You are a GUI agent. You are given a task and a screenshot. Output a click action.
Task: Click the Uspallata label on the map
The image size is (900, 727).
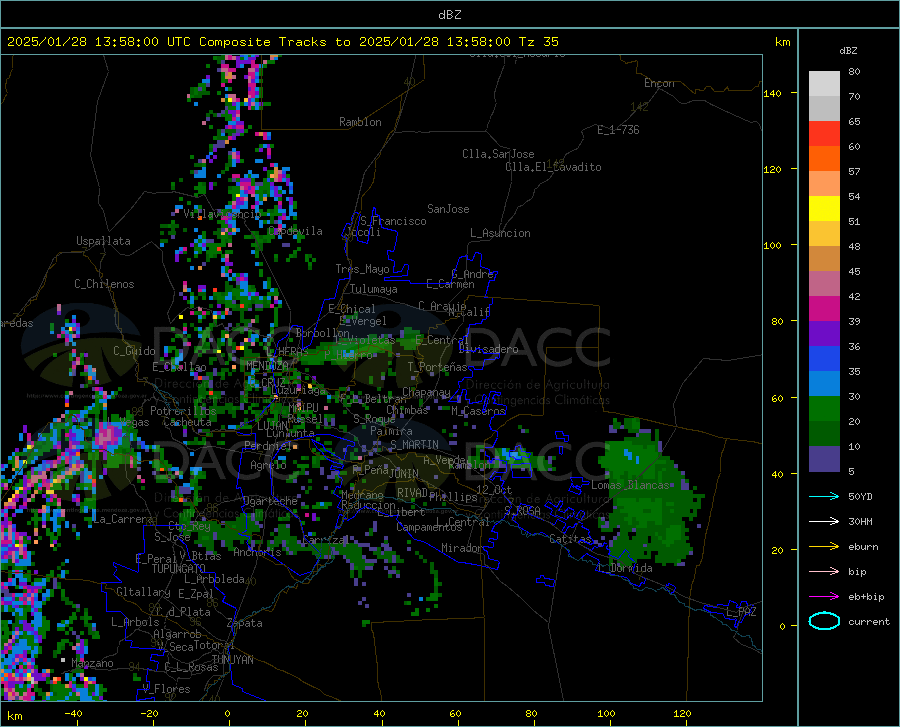click(x=103, y=241)
